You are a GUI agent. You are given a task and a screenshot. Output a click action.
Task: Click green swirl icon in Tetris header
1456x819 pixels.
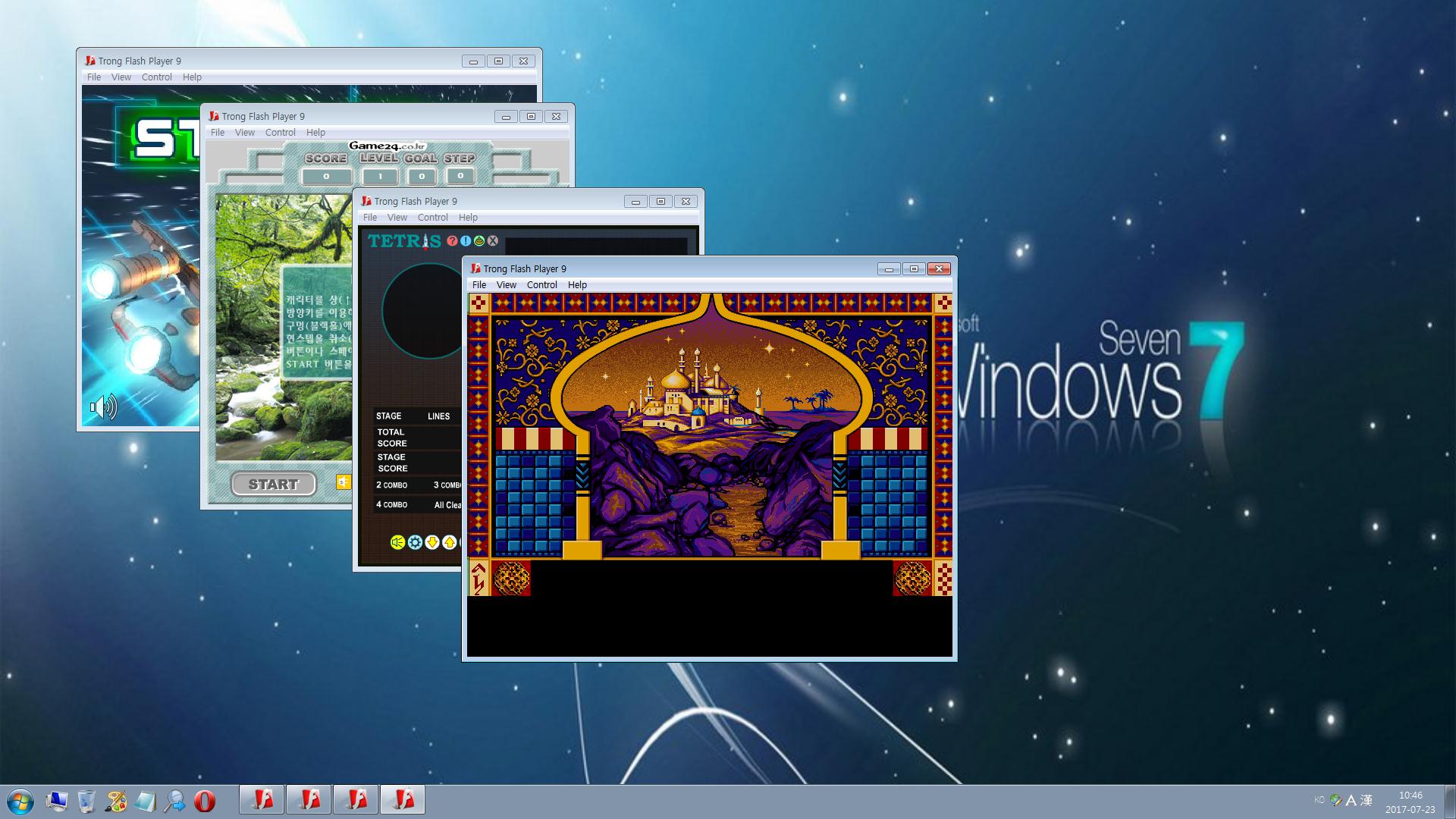click(479, 240)
